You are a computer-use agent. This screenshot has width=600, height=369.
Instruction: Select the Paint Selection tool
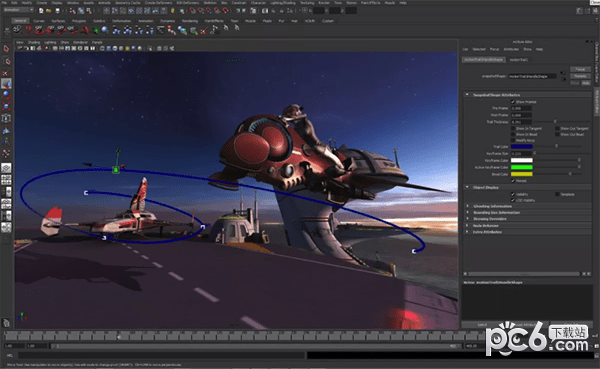pyautogui.click(x=6, y=72)
